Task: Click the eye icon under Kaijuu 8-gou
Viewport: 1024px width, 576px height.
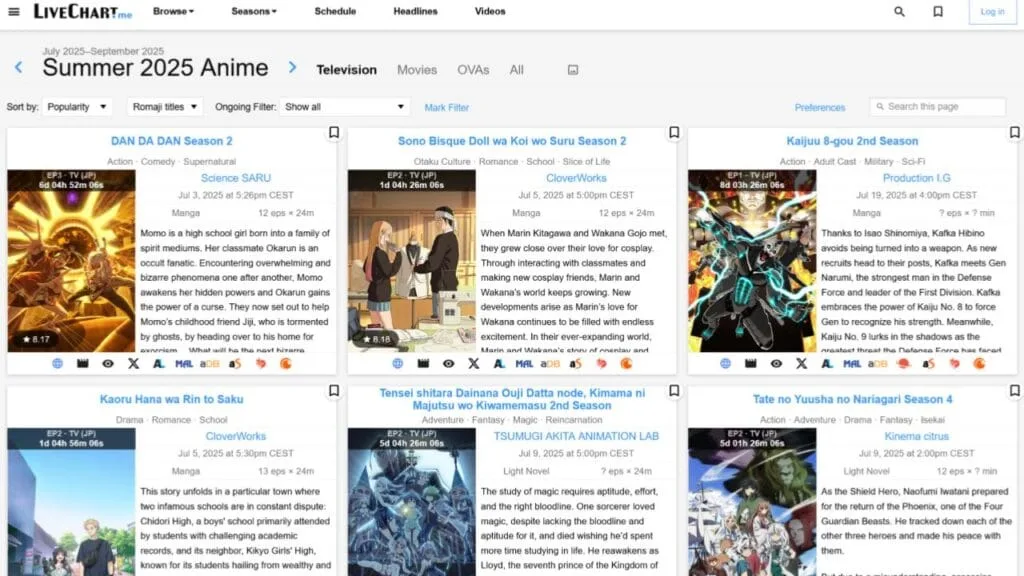Action: click(x=776, y=364)
